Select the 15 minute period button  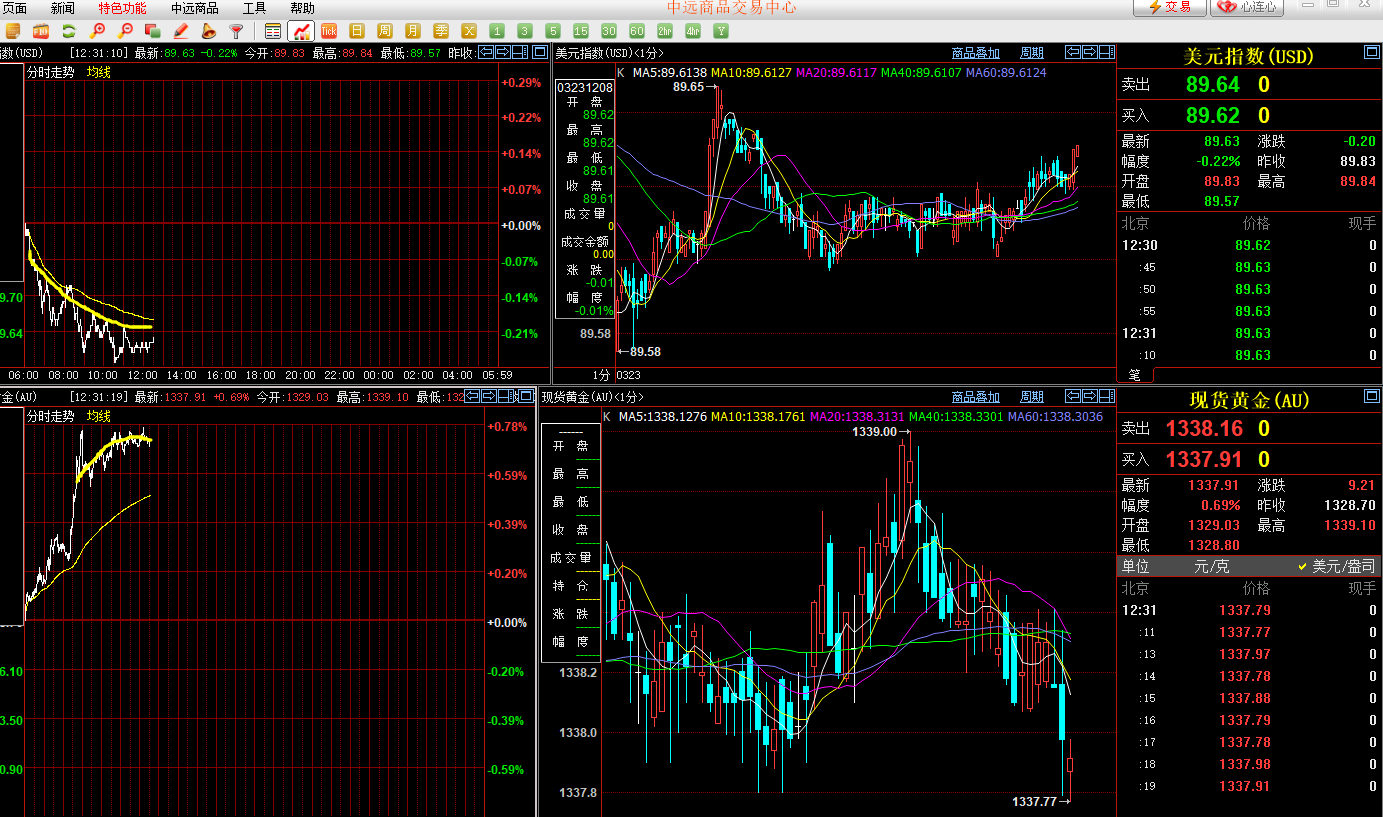coord(581,31)
